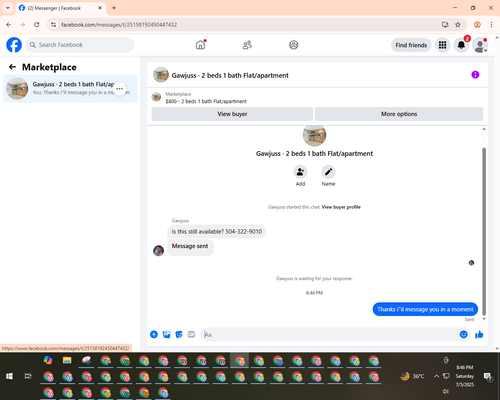This screenshot has width=500, height=400.
Task: Reload the page
Action: coord(37,24)
